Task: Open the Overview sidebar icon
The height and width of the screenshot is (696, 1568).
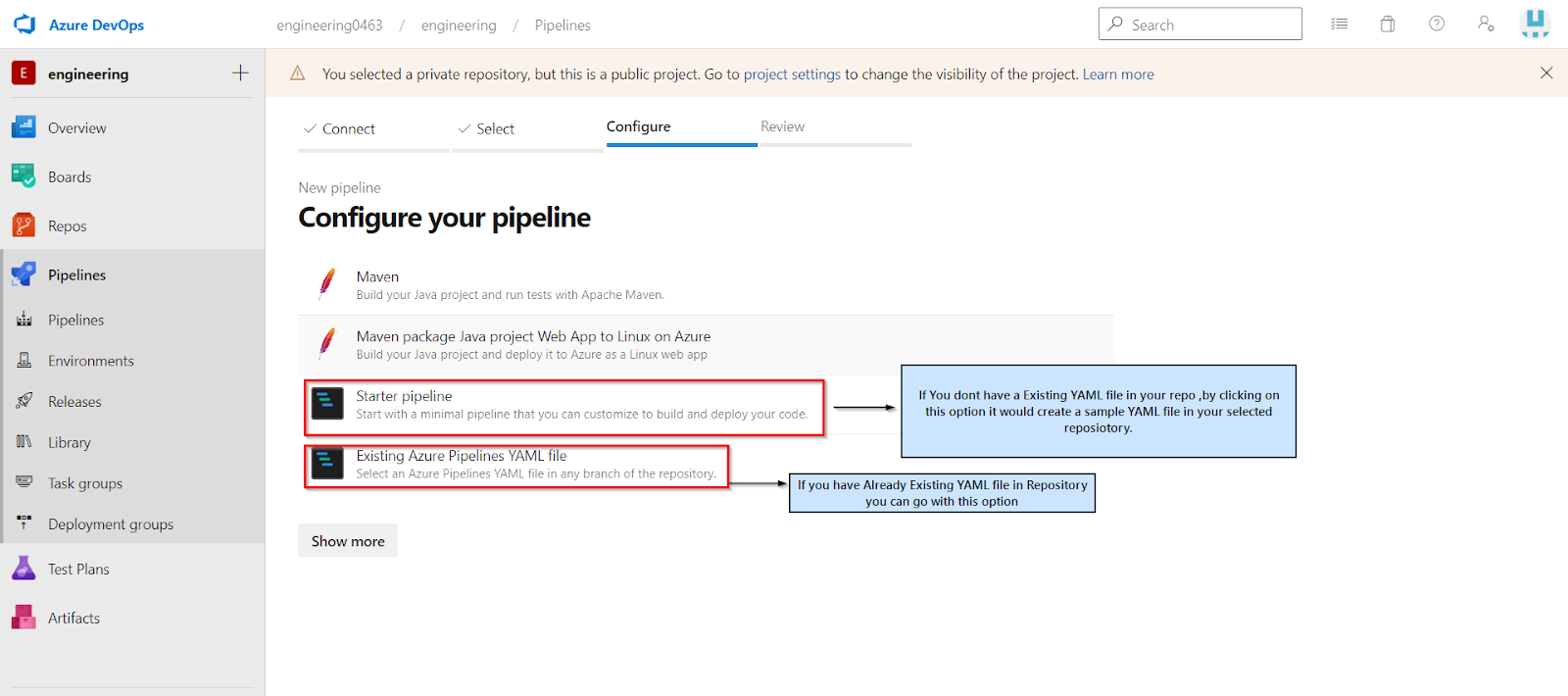Action: click(24, 127)
